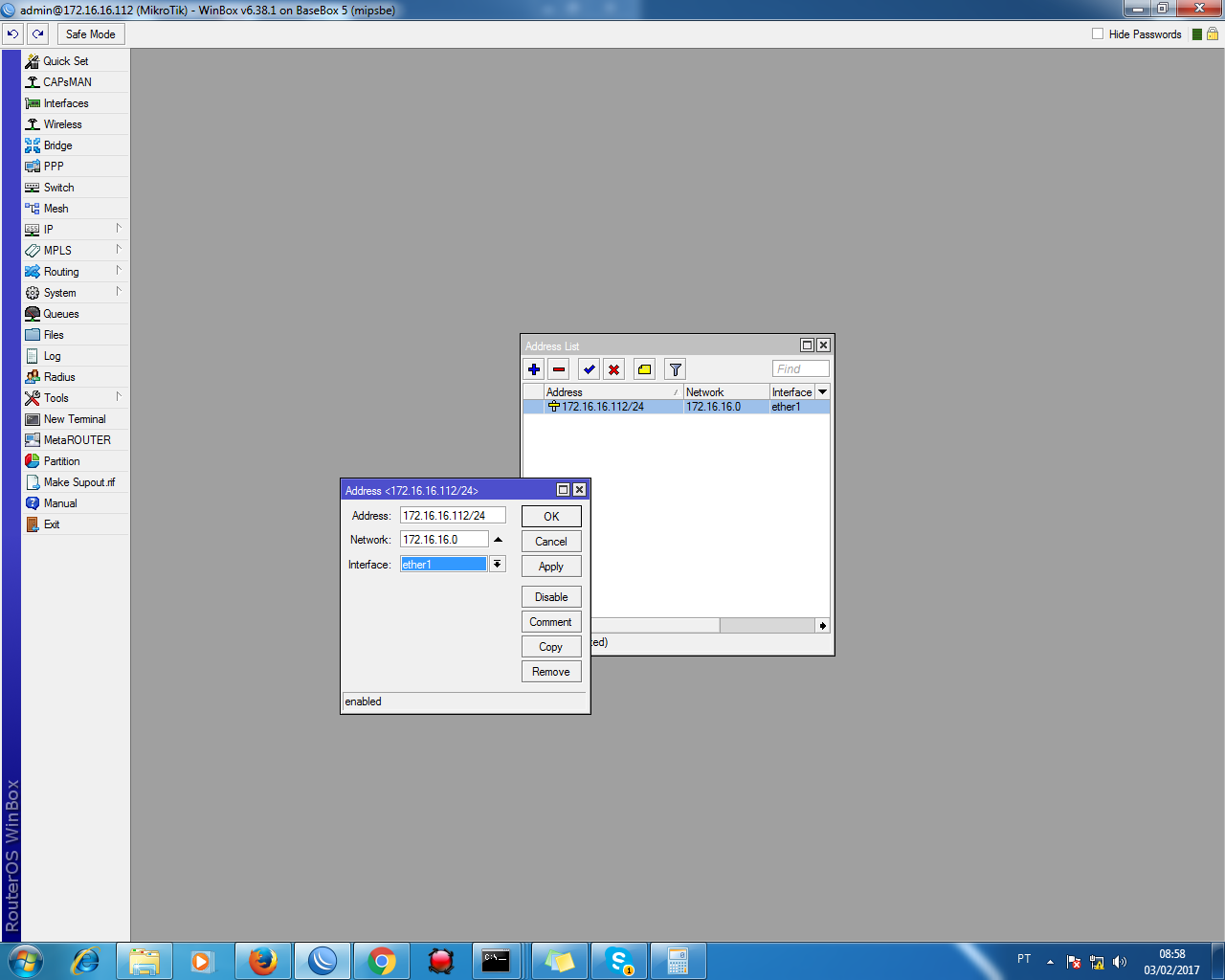This screenshot has width=1225, height=980.
Task: Click the Disable button in Address dialog
Action: (x=551, y=597)
